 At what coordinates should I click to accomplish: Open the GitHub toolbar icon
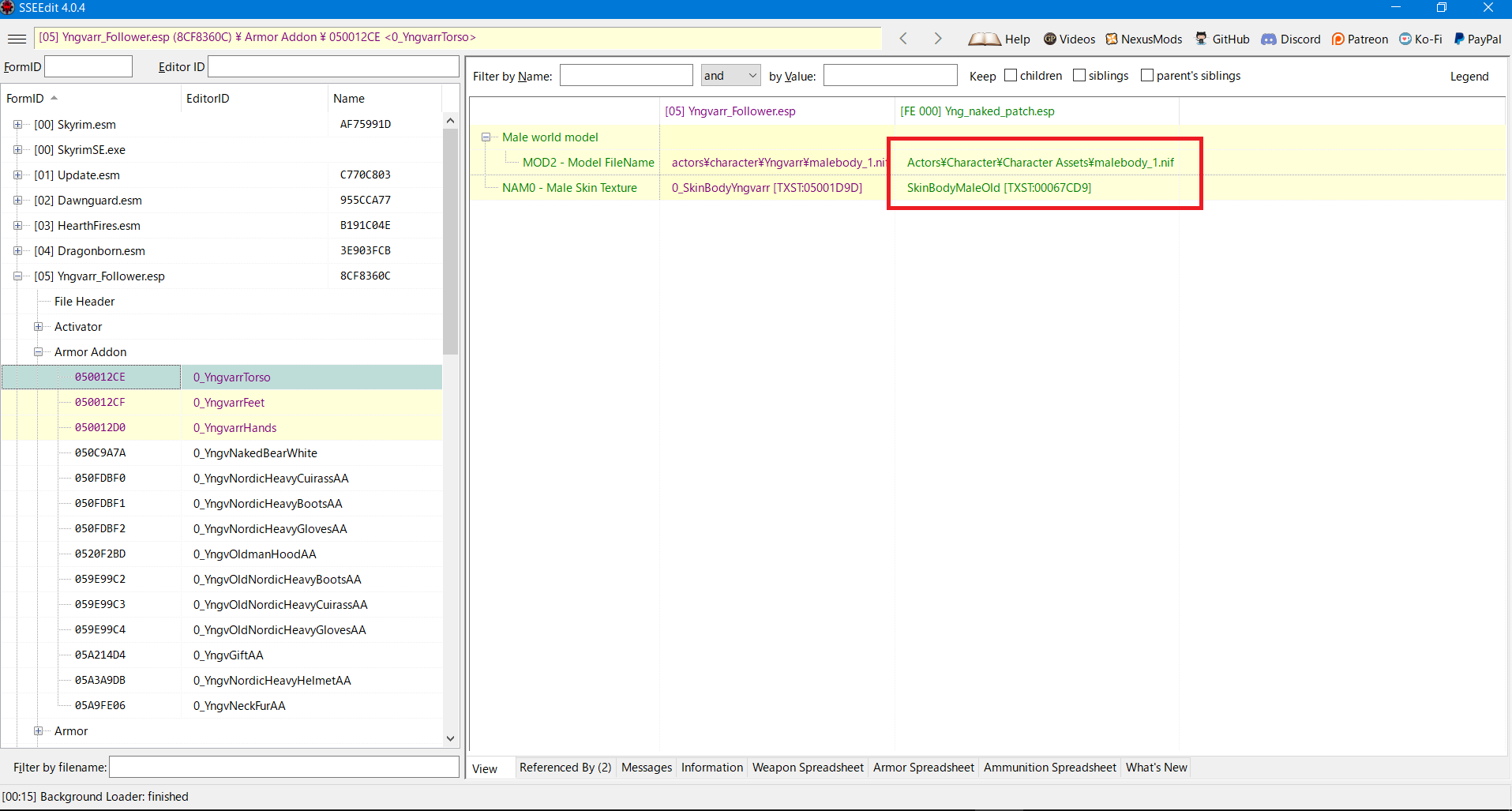1201,39
